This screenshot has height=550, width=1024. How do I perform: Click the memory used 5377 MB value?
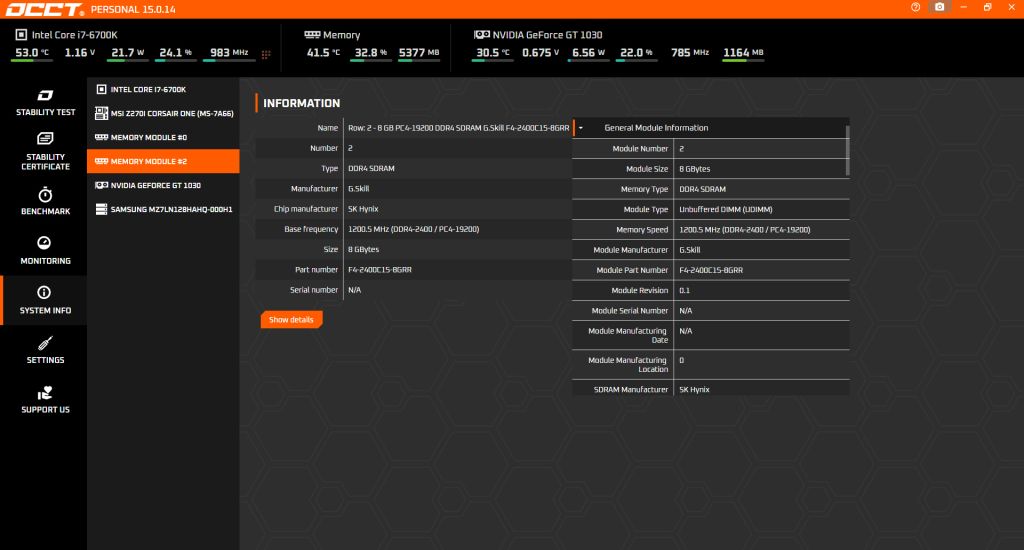coord(419,53)
